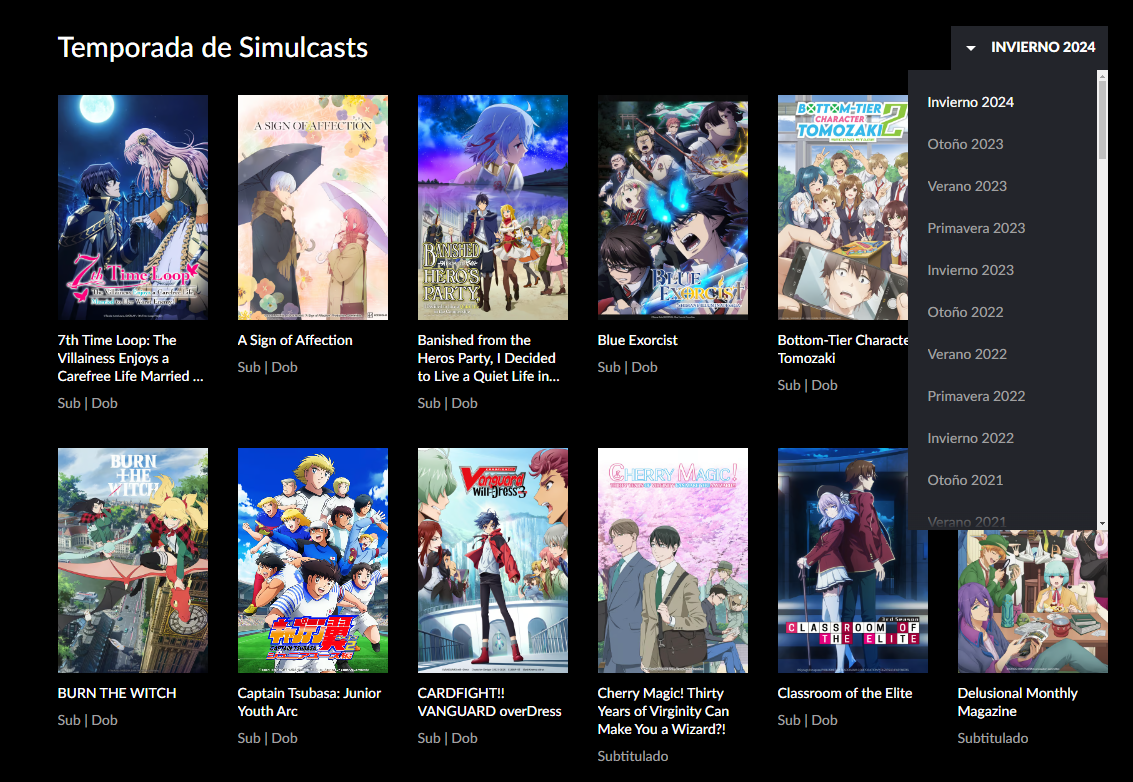Open the BURN THE WITCH poster
Screen dimensions: 1133x782
[x=133, y=560]
